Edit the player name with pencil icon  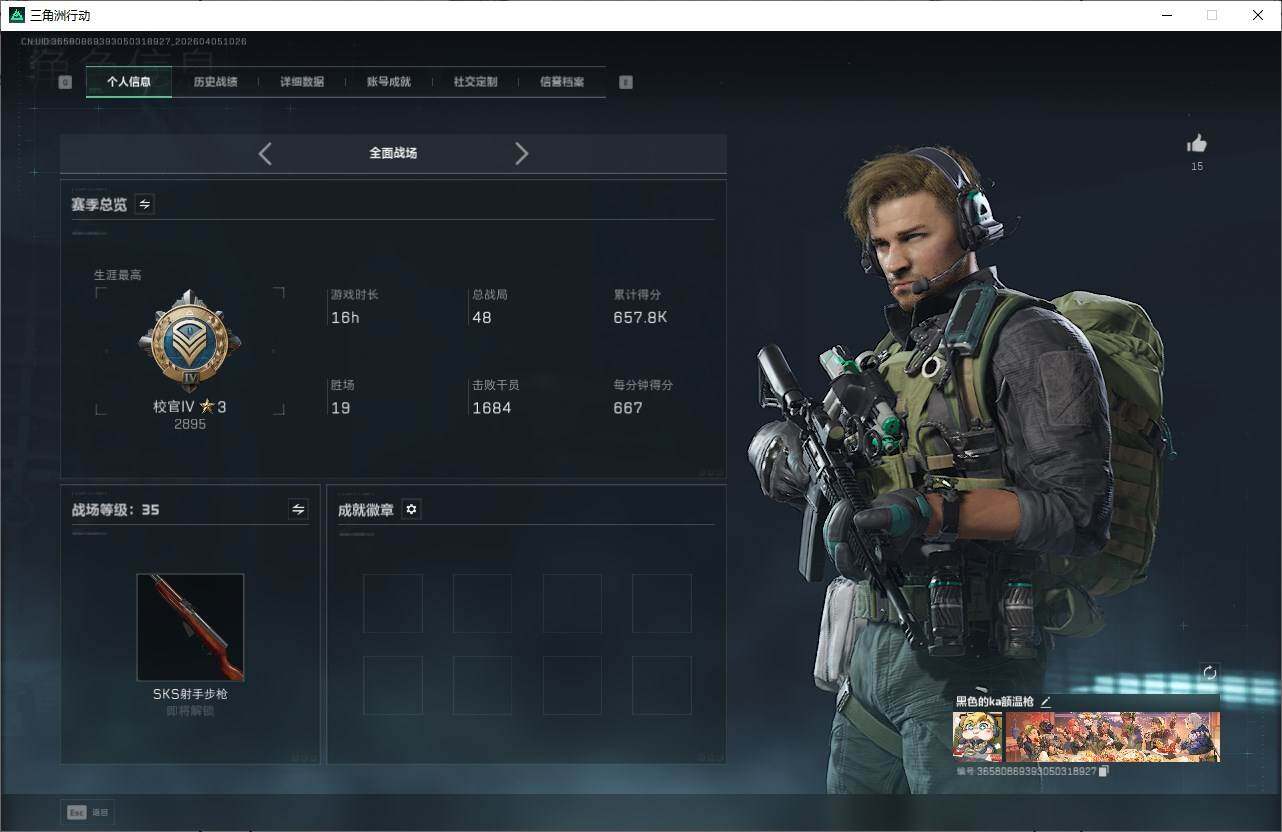pyautogui.click(x=1046, y=702)
